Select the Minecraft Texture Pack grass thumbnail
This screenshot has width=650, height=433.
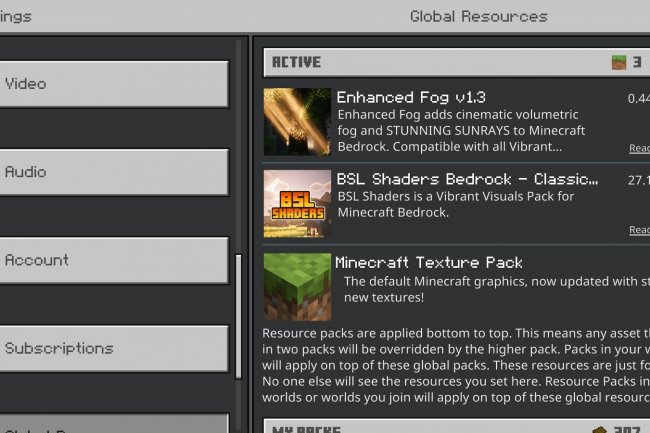point(297,287)
